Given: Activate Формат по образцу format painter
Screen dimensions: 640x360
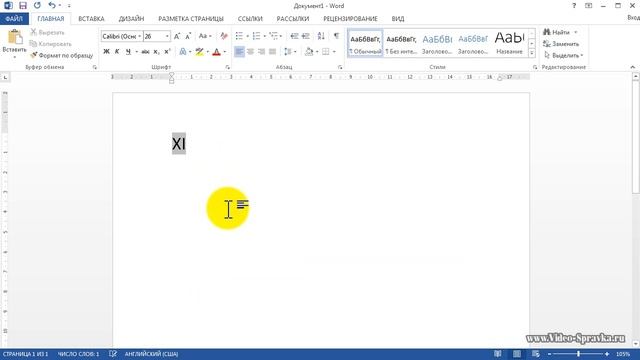Looking at the screenshot, I should pyautogui.click(x=62, y=55).
